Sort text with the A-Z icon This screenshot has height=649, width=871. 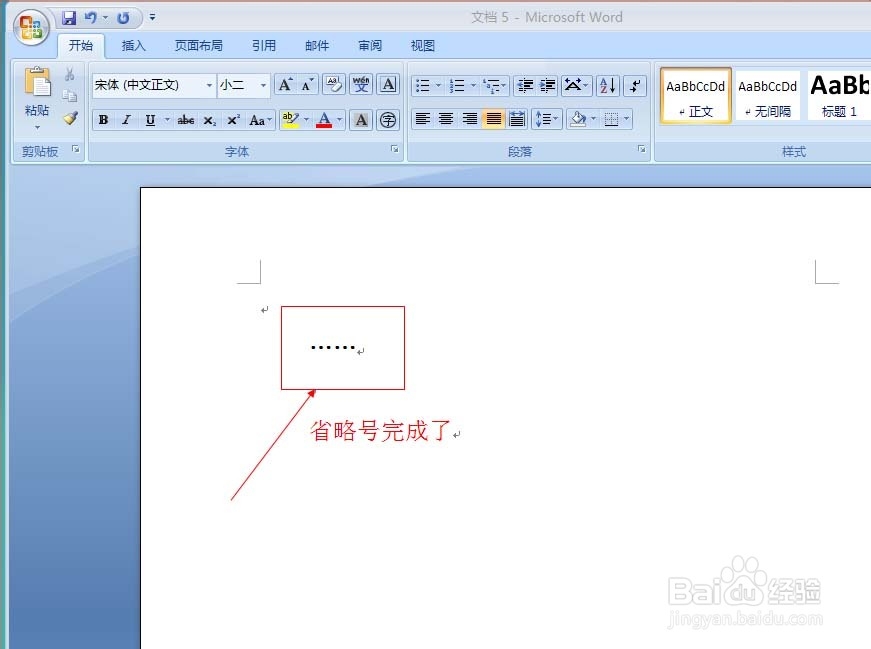tap(608, 85)
